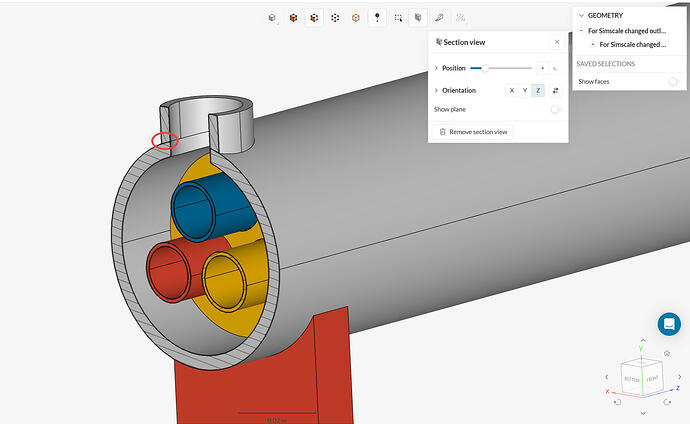Open the support chat bubble
The height and width of the screenshot is (424, 690).
tap(669, 324)
